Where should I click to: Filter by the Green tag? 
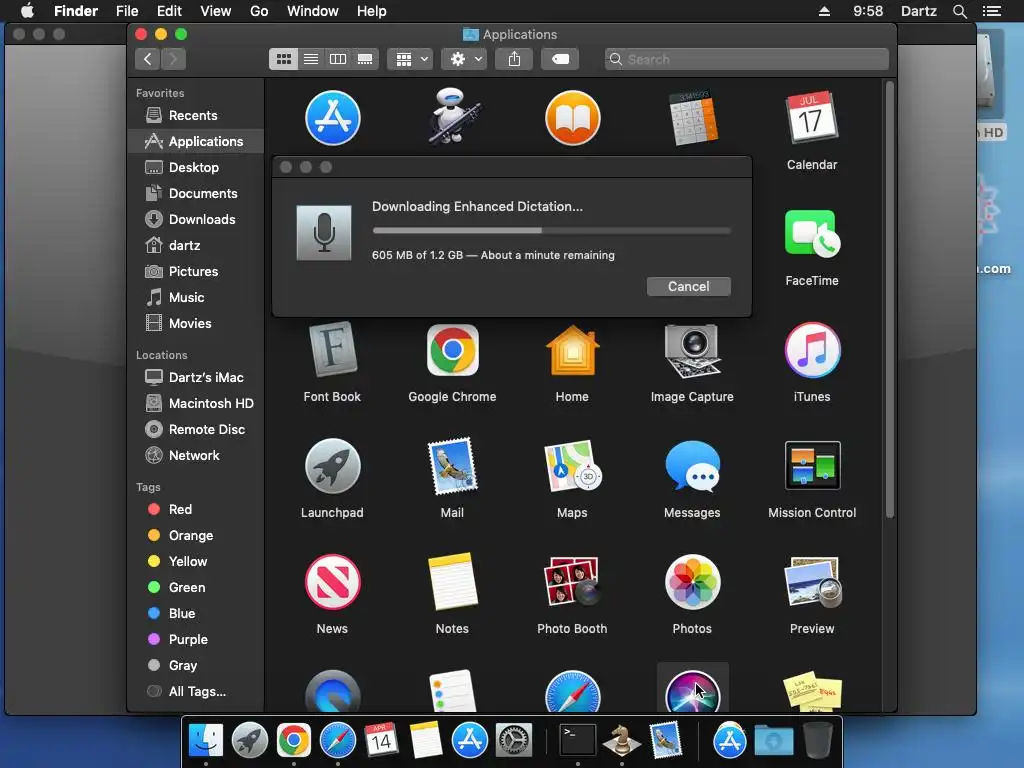coord(196,587)
